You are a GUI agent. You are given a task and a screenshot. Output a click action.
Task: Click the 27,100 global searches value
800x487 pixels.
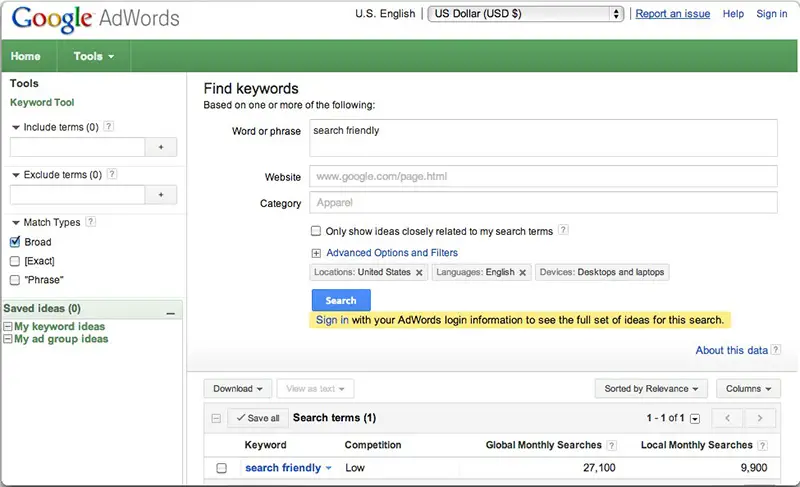coord(599,468)
